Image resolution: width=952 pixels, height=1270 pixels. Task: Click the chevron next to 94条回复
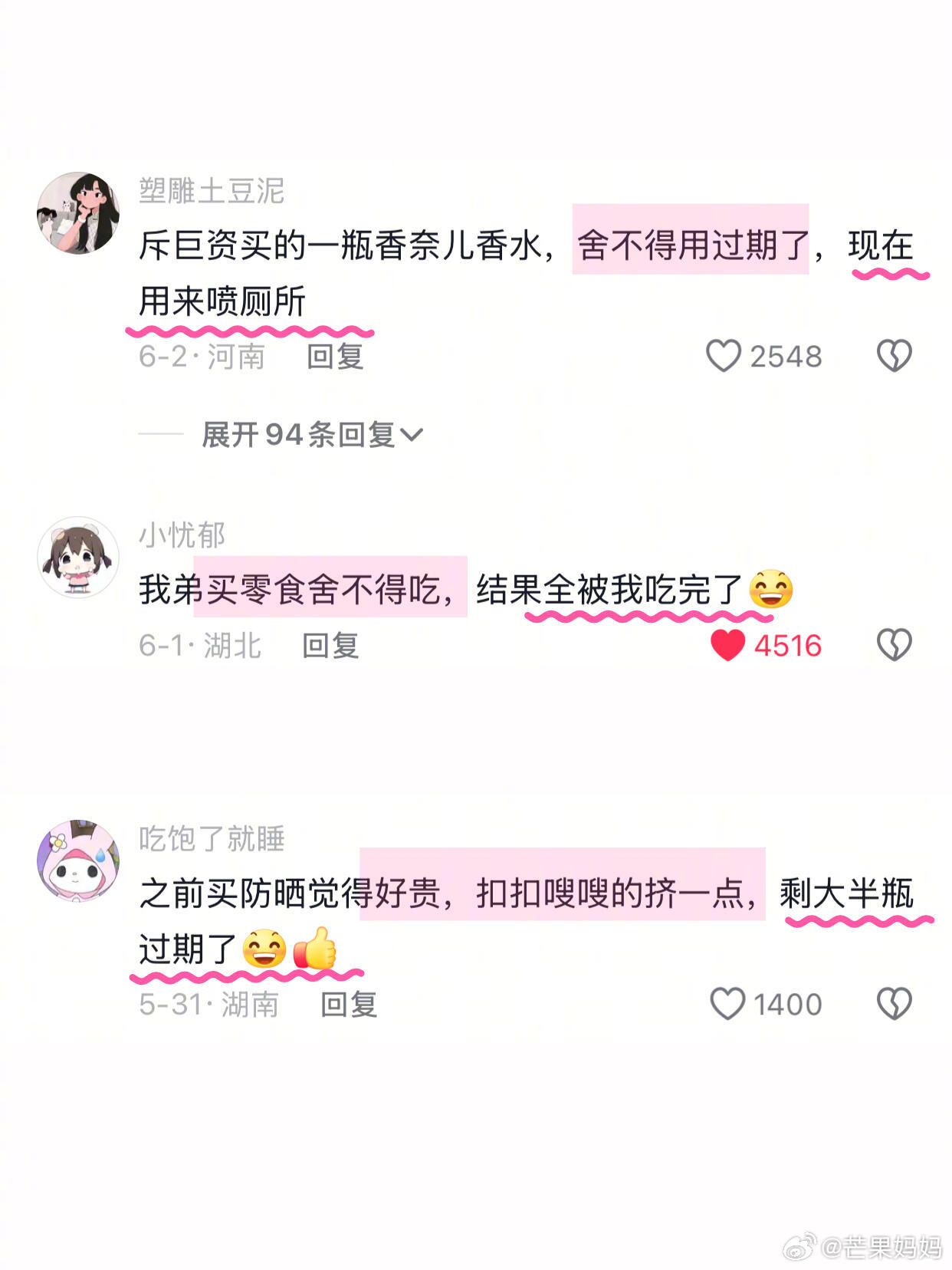(x=412, y=436)
